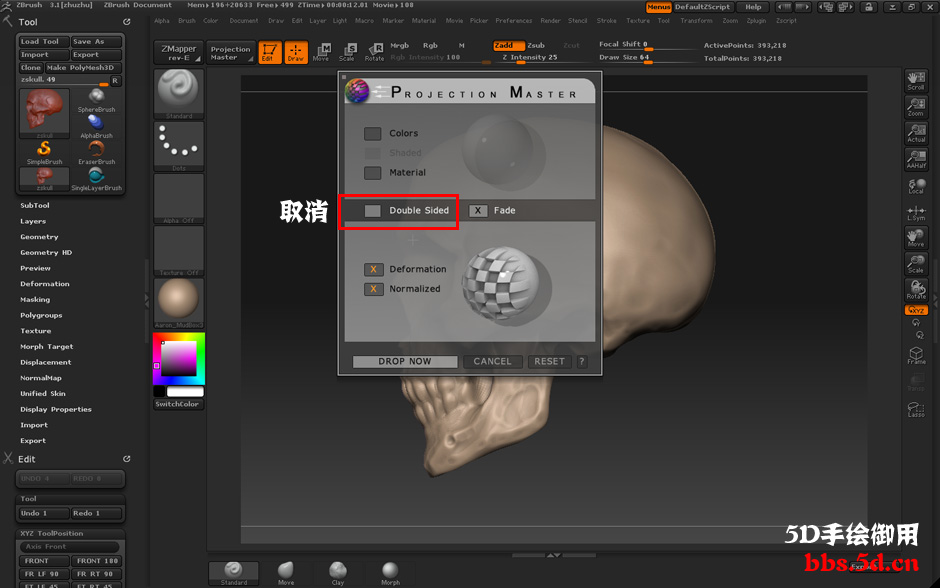Expand the SubTool palette section
The height and width of the screenshot is (588, 940).
[x=35, y=206]
